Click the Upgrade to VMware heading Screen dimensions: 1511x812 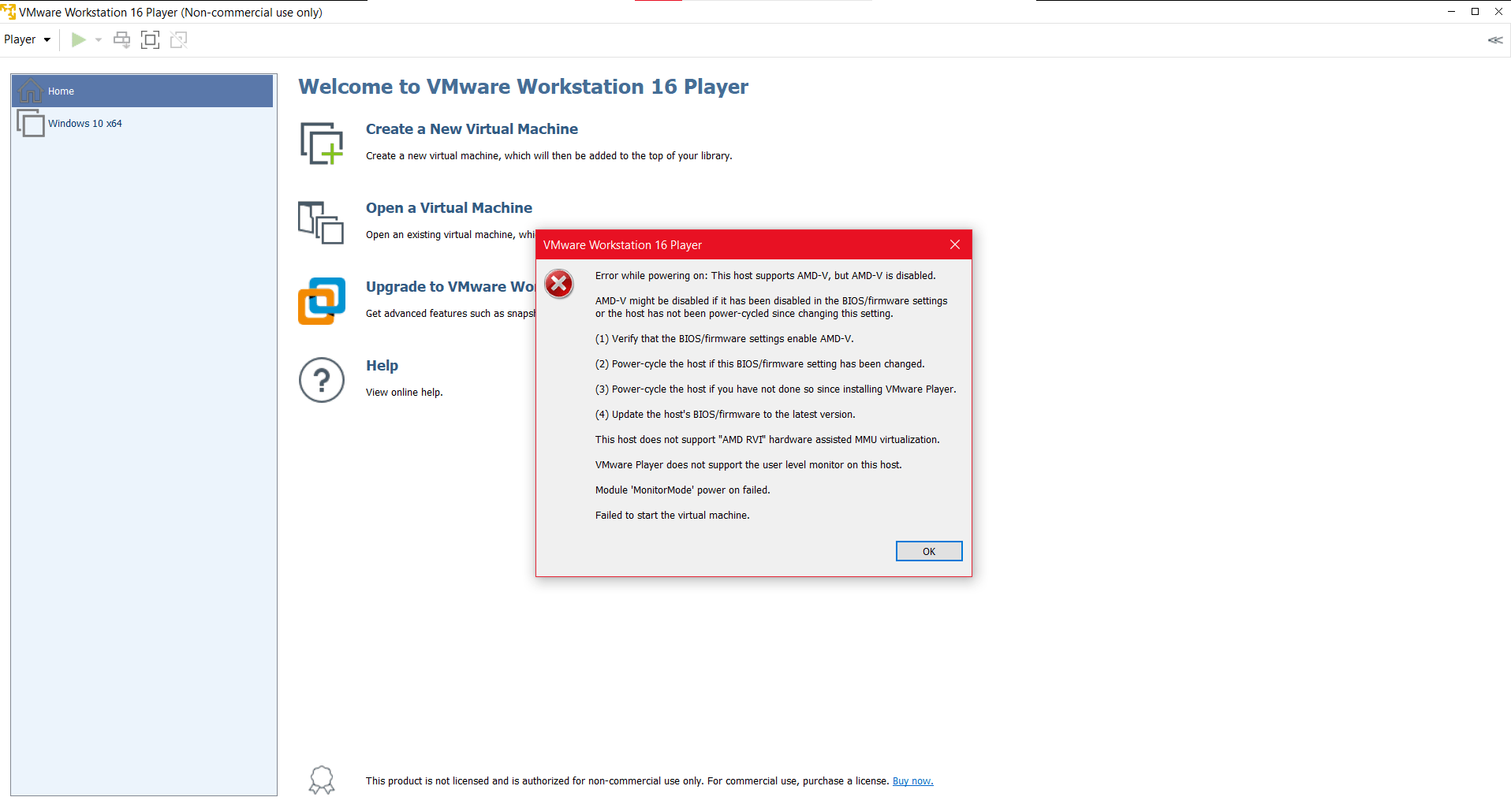450,287
